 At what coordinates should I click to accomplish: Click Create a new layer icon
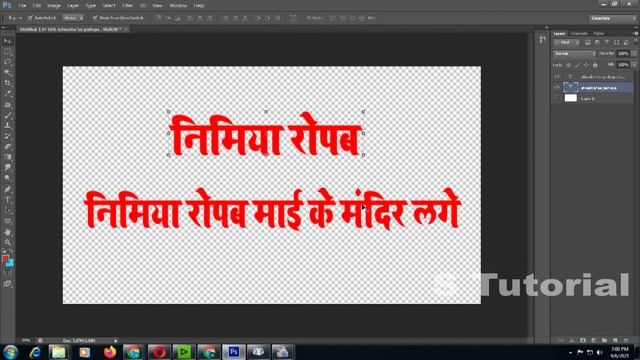(x=615, y=340)
